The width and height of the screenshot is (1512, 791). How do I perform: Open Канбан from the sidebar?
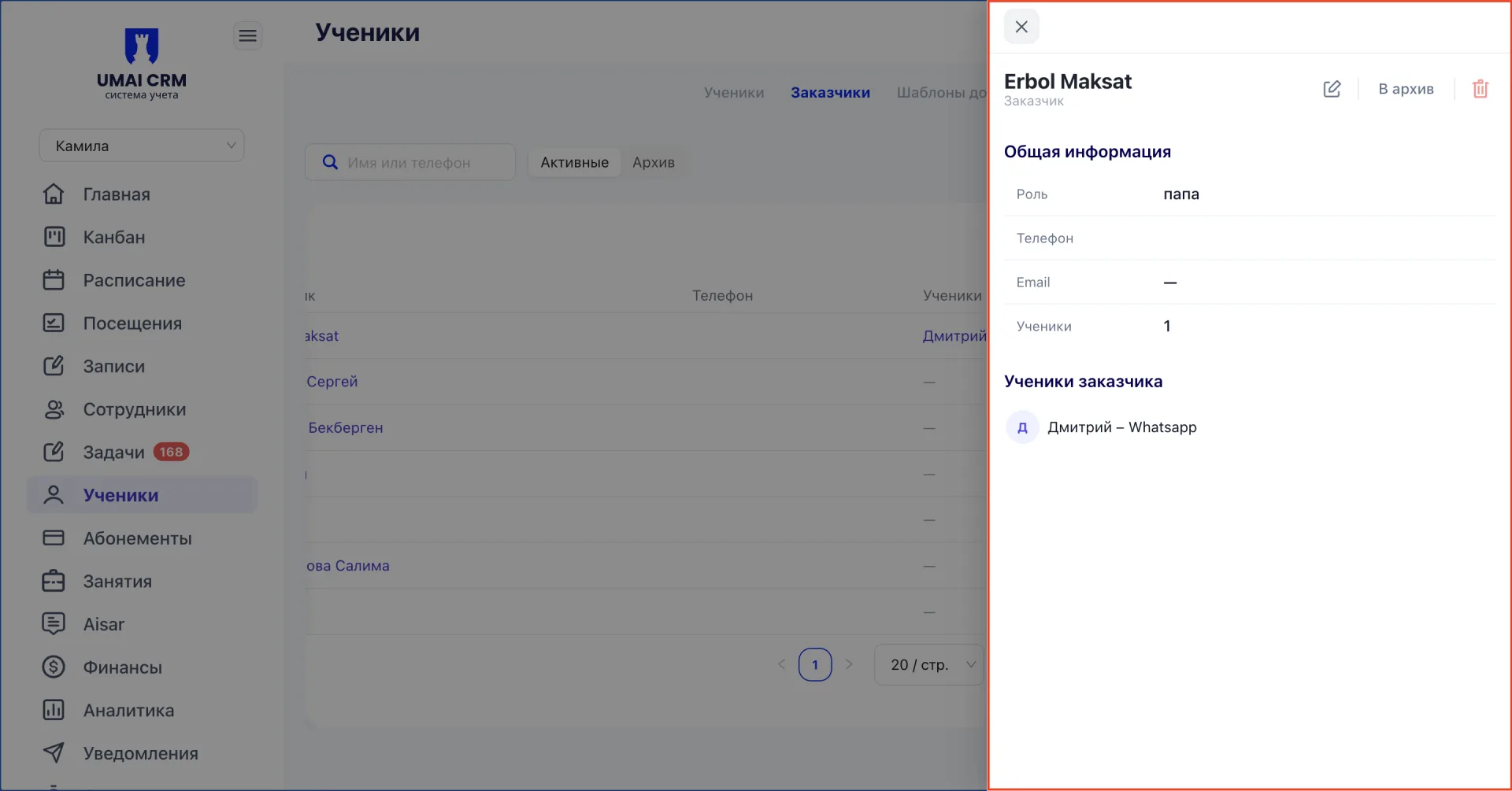114,237
